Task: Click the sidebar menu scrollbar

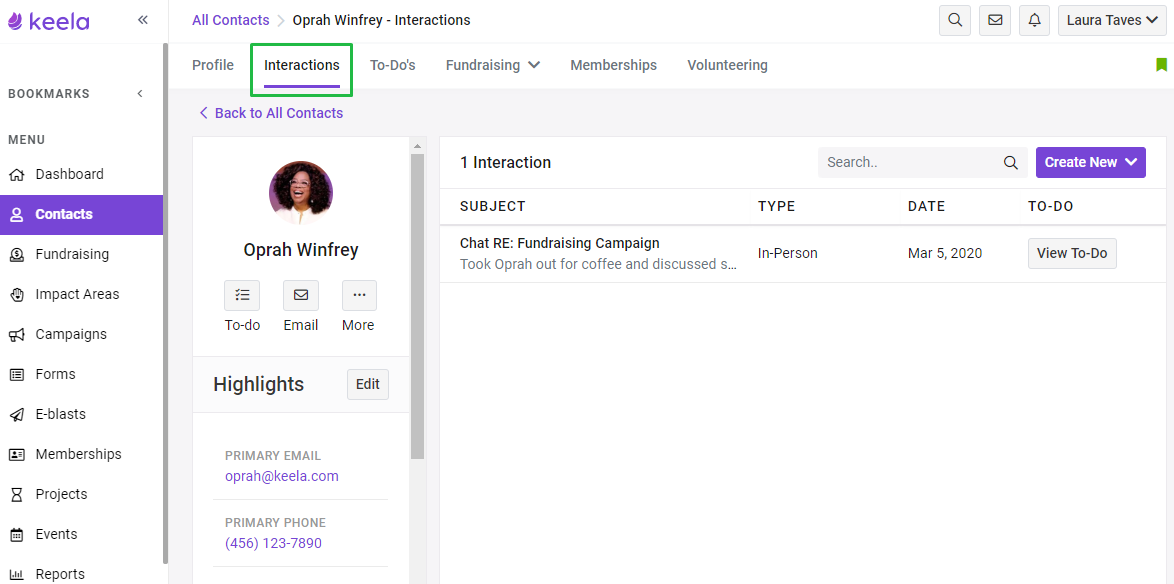Action: click(x=165, y=303)
